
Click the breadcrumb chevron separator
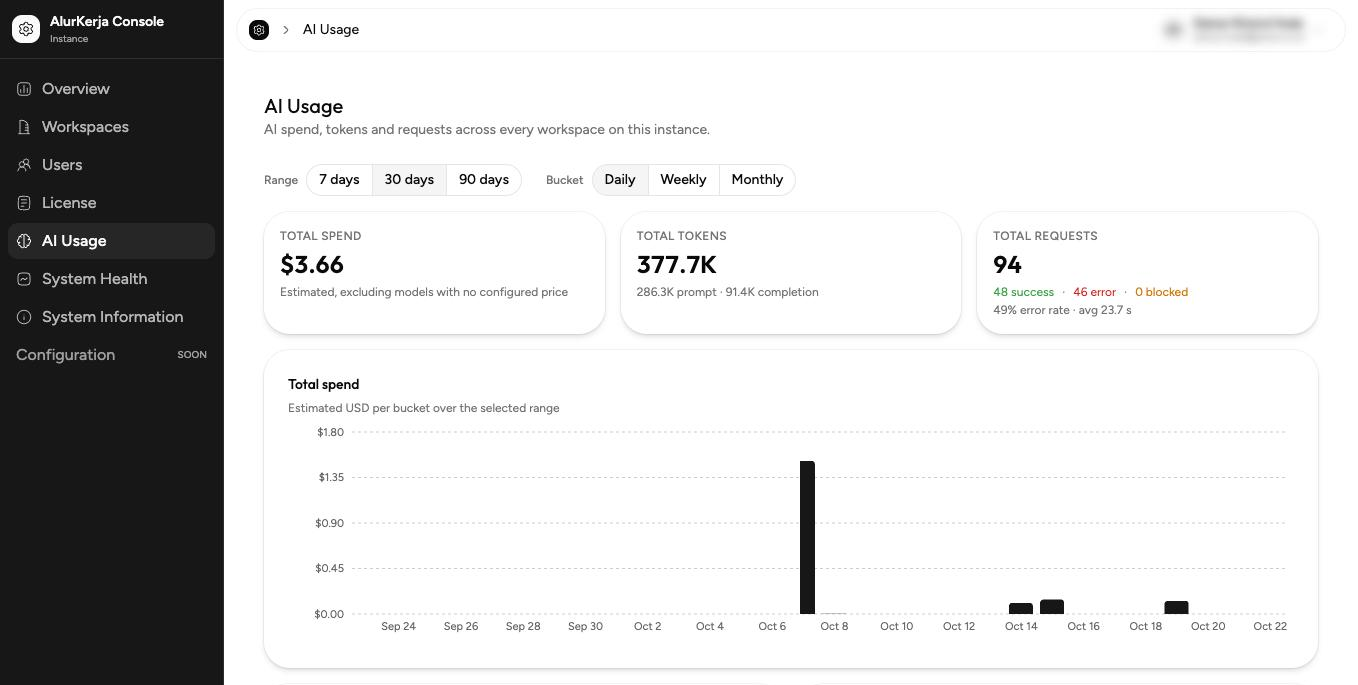pyautogui.click(x=286, y=30)
